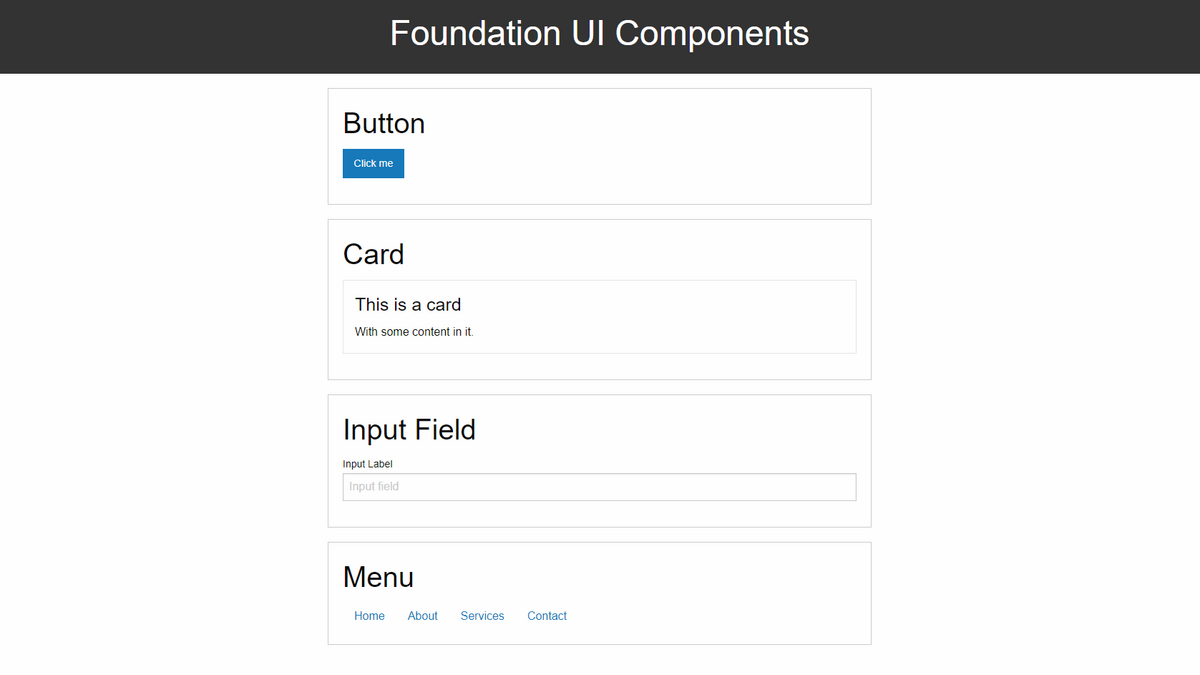Click the 'Foundation UI Components' page title
Image resolution: width=1200 pixels, height=675 pixels.
[x=599, y=33]
